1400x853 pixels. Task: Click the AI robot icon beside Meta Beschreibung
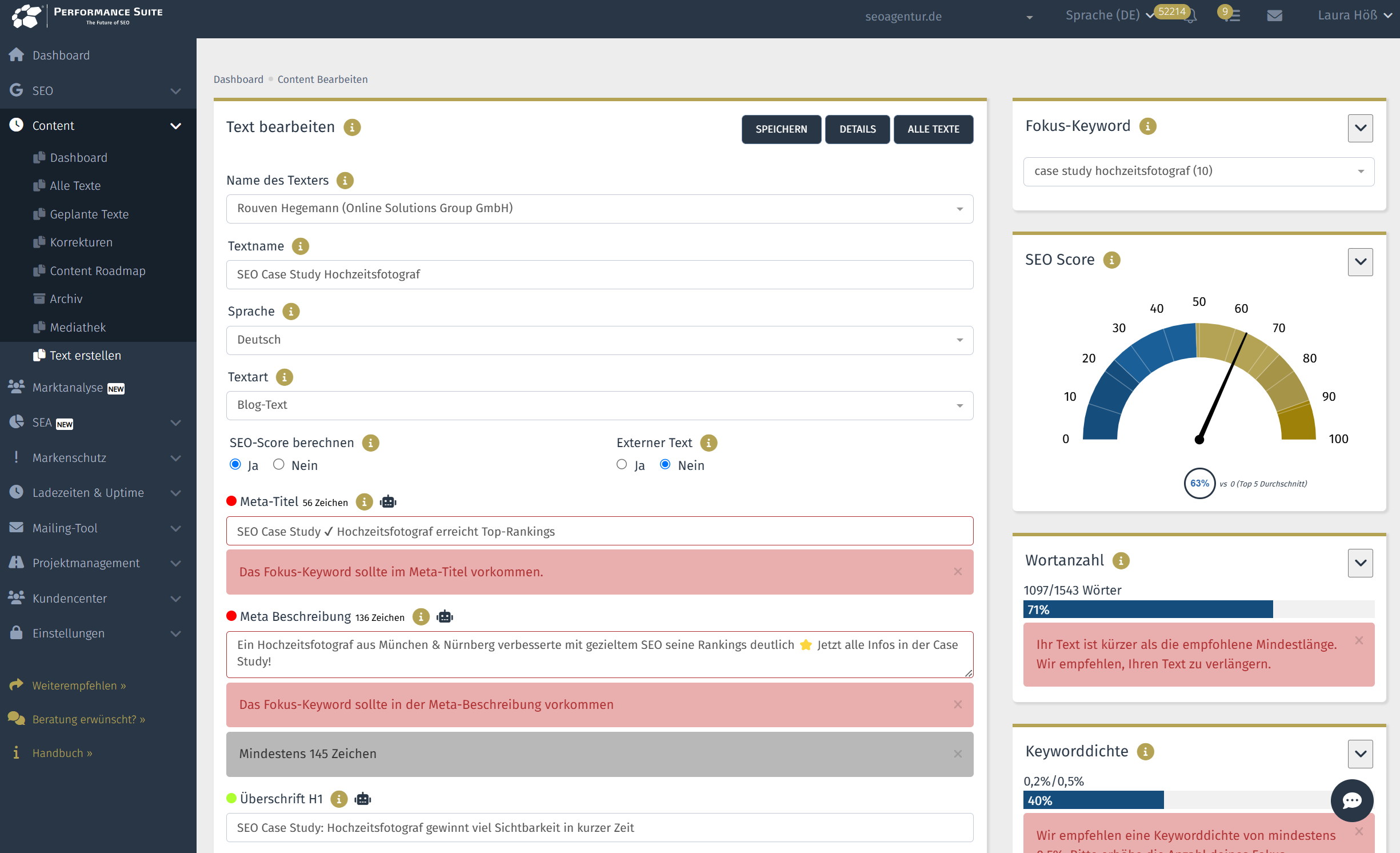(445, 616)
